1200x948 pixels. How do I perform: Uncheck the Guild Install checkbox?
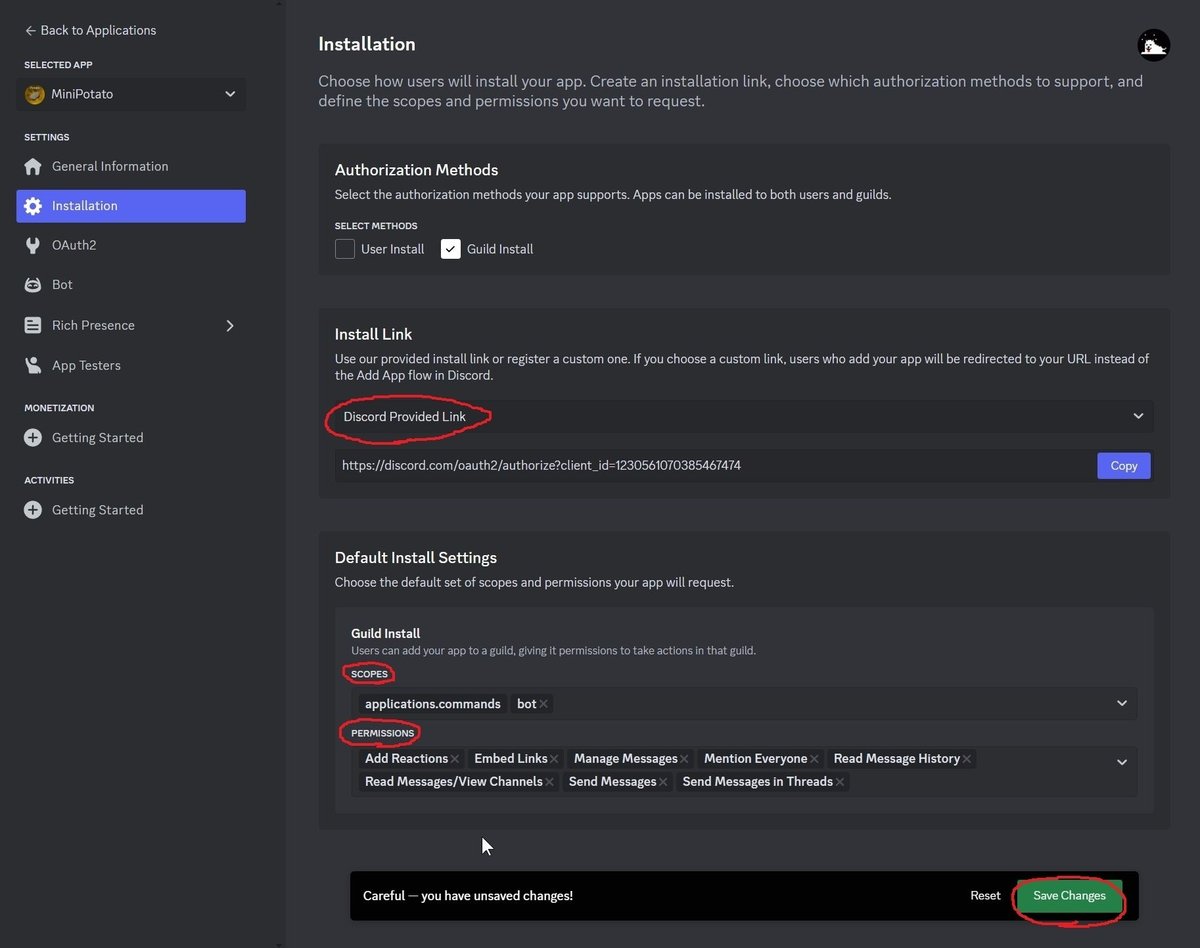click(450, 248)
